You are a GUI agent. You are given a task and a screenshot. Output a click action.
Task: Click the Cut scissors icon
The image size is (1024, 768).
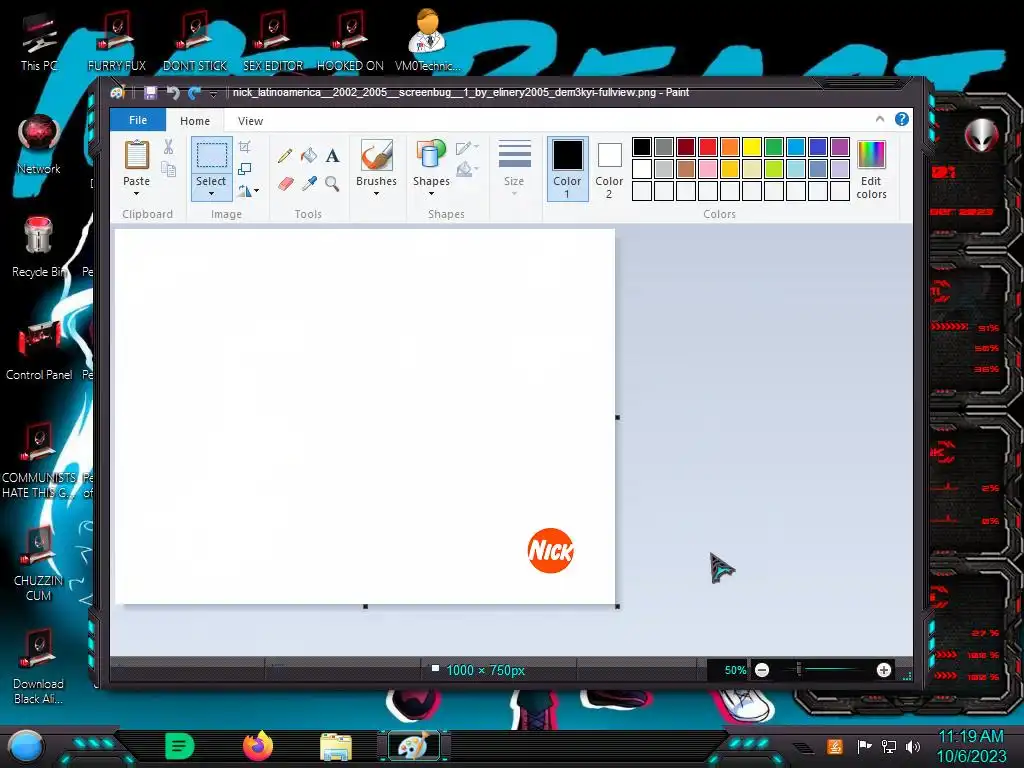coord(168,147)
